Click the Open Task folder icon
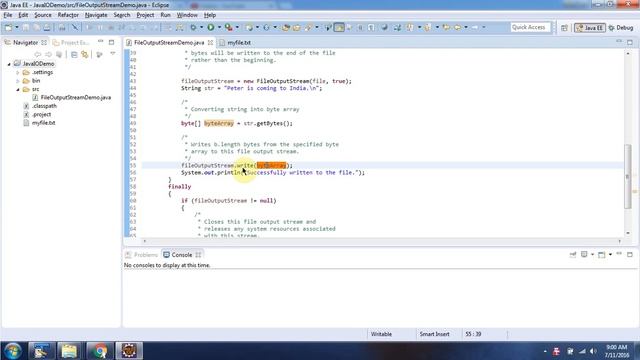The width and height of the screenshot is (640, 360). pyautogui.click(x=297, y=27)
